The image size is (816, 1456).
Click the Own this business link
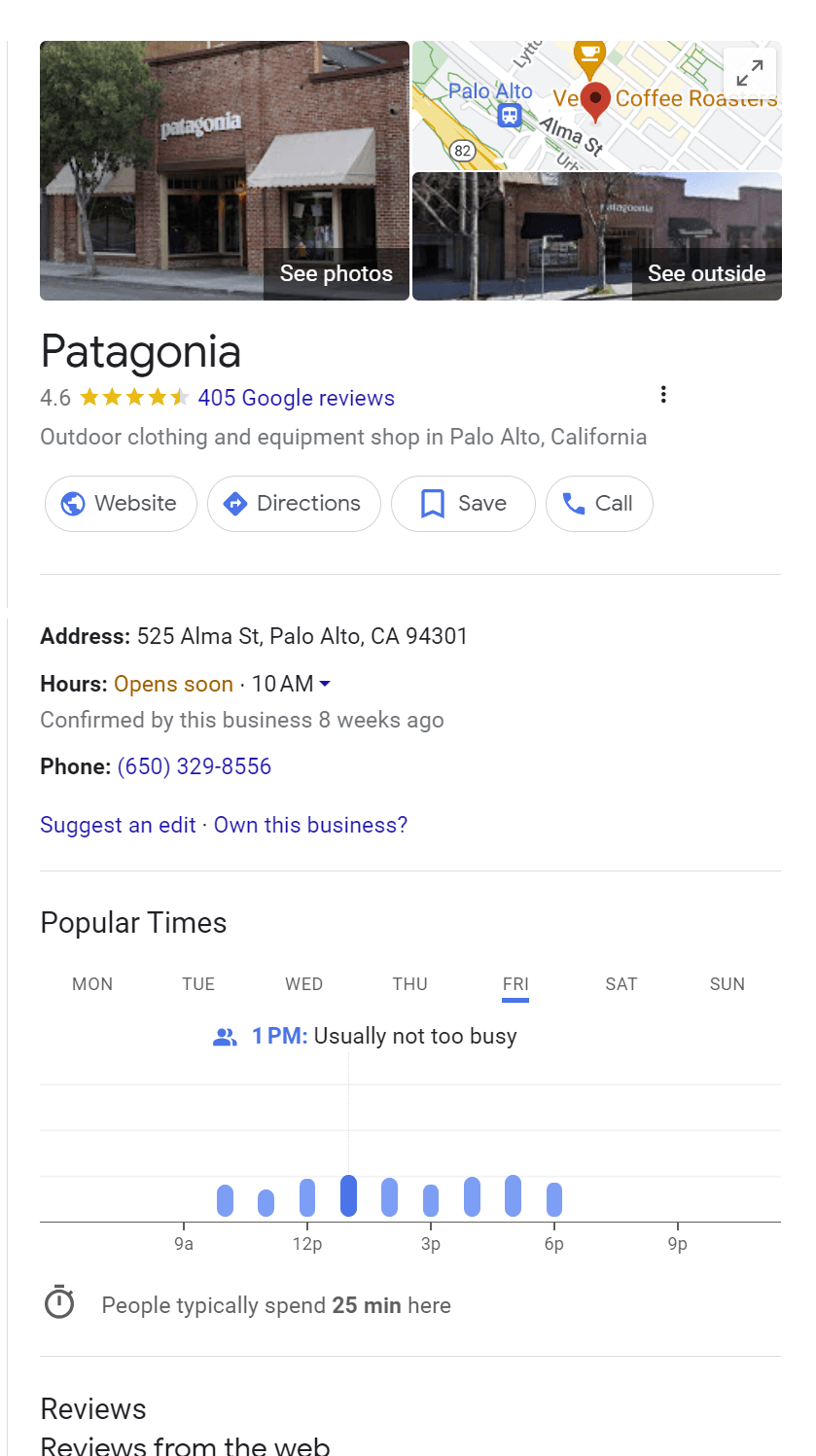tap(309, 825)
